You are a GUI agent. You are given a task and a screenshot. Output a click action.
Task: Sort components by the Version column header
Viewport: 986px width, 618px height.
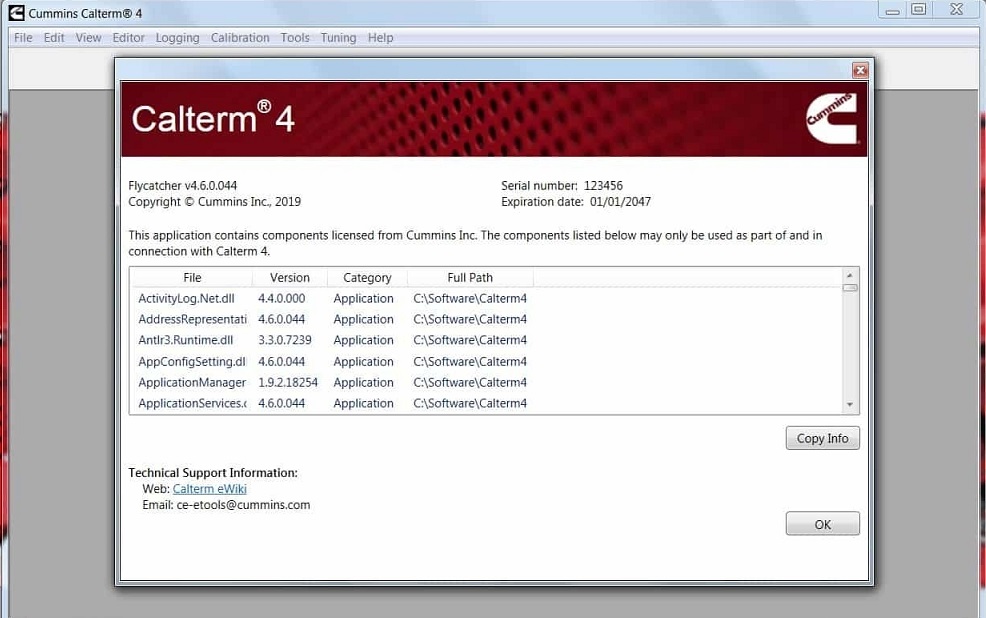[290, 277]
